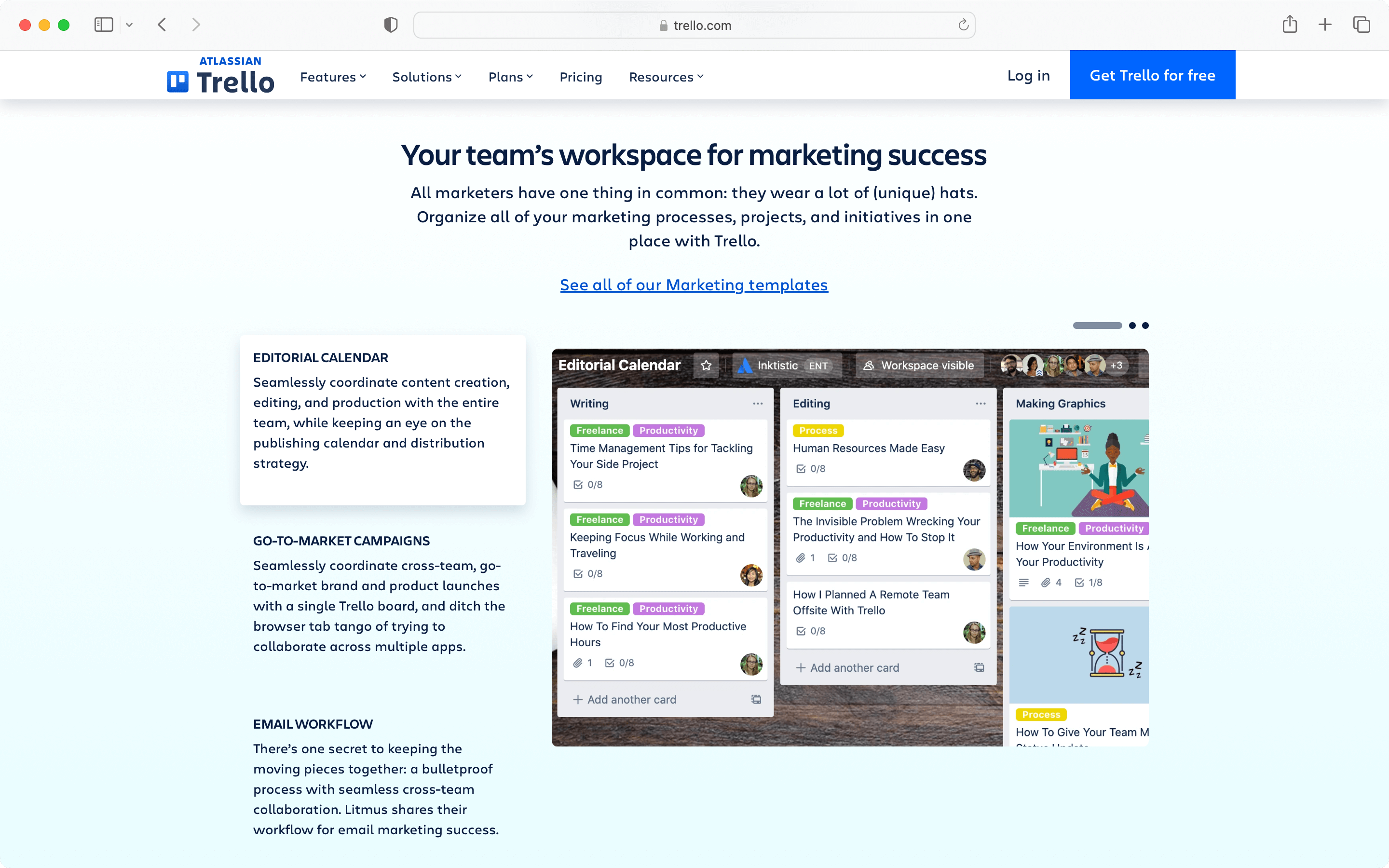Select the third carousel dot
The height and width of the screenshot is (868, 1389).
(x=1145, y=325)
